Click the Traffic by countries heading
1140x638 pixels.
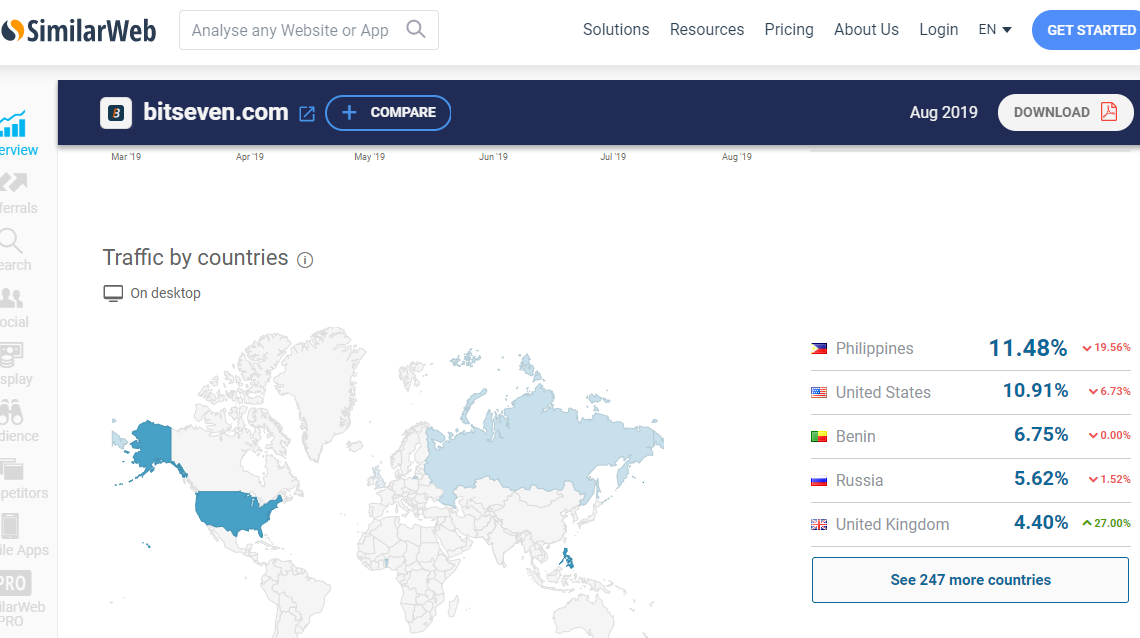(195, 258)
